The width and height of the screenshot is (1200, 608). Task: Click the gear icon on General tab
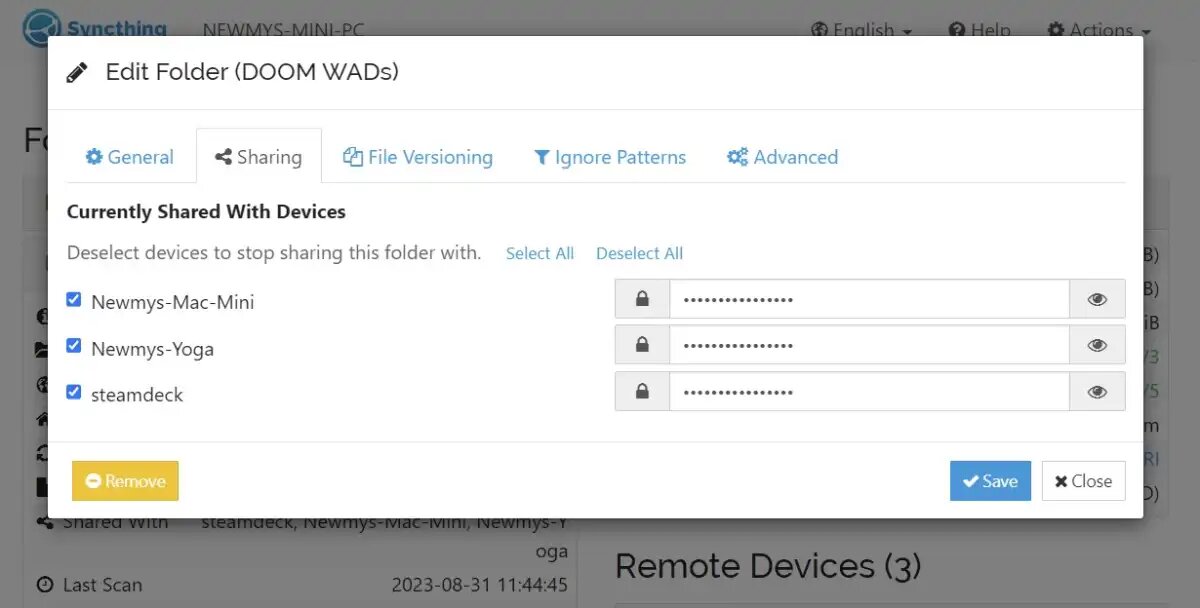tap(94, 157)
